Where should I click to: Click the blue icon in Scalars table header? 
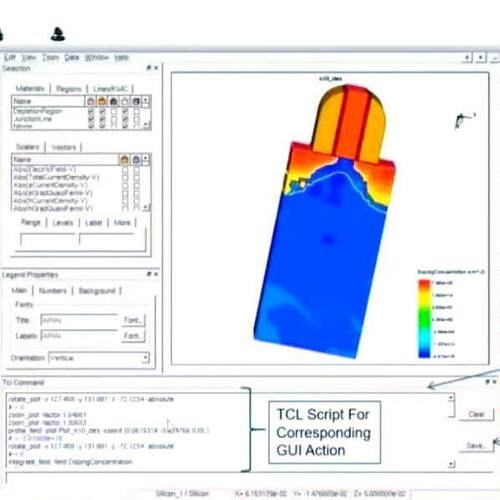click(136, 160)
